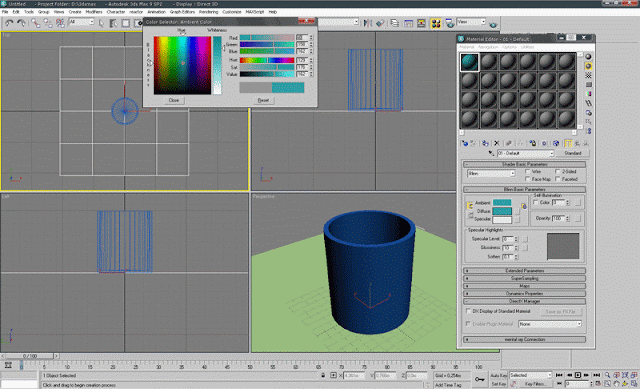Click the Hue slider in Color Selector

(x=267, y=60)
